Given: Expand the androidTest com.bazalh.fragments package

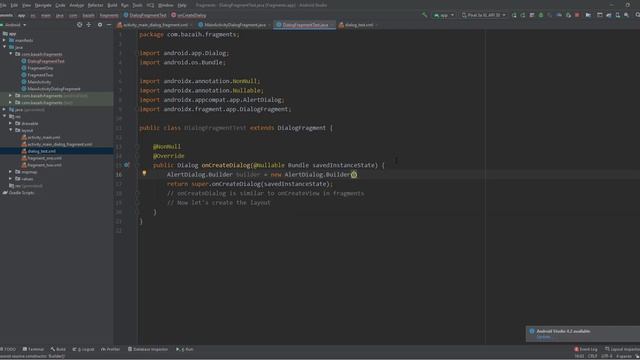Looking at the screenshot, I should tap(11, 96).
